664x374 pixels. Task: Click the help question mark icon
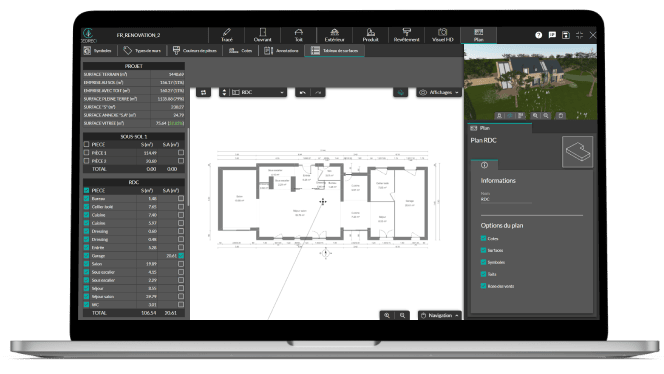click(x=538, y=35)
